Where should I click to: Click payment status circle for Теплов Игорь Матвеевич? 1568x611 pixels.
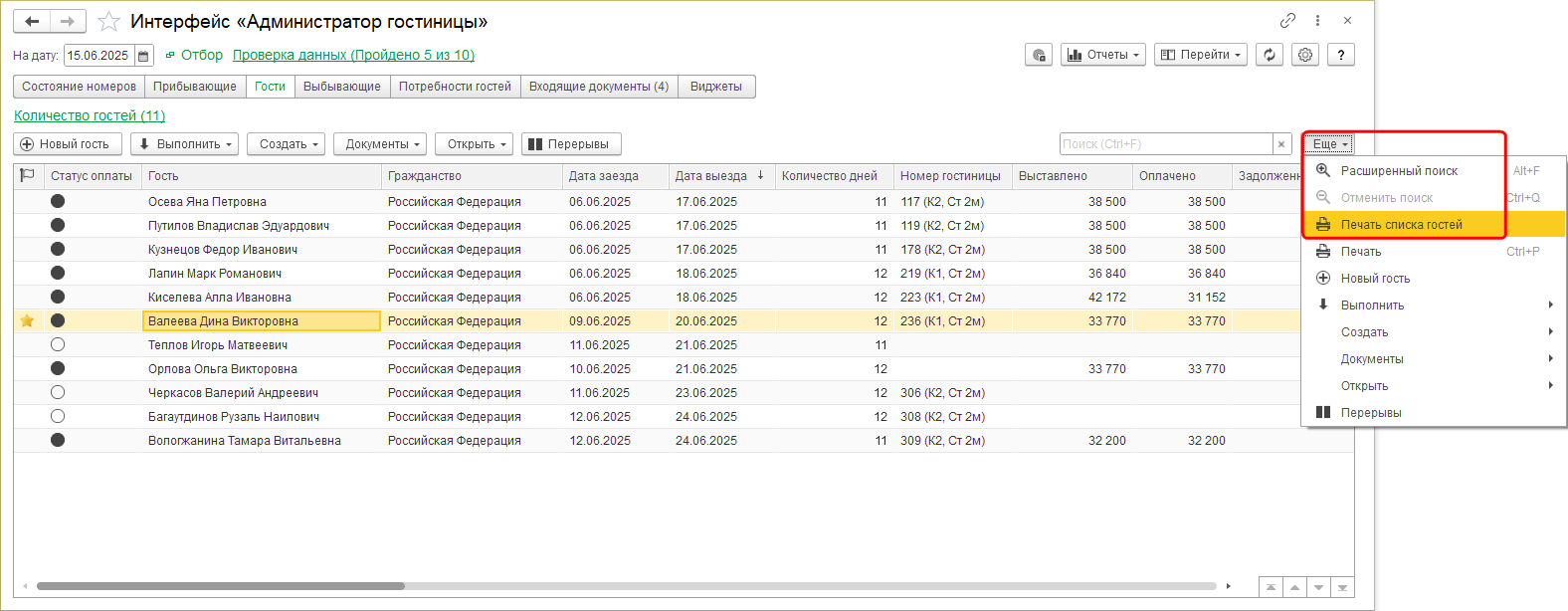pos(58,344)
